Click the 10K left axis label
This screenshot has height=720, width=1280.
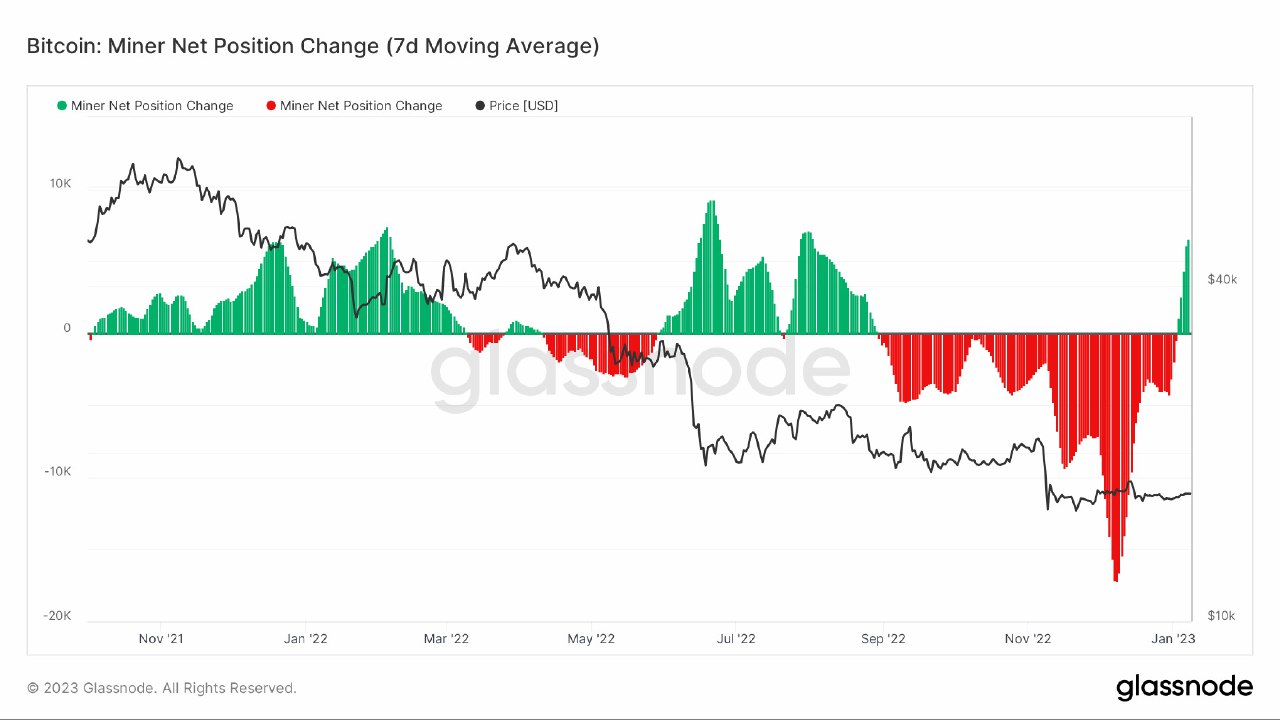[x=60, y=185]
